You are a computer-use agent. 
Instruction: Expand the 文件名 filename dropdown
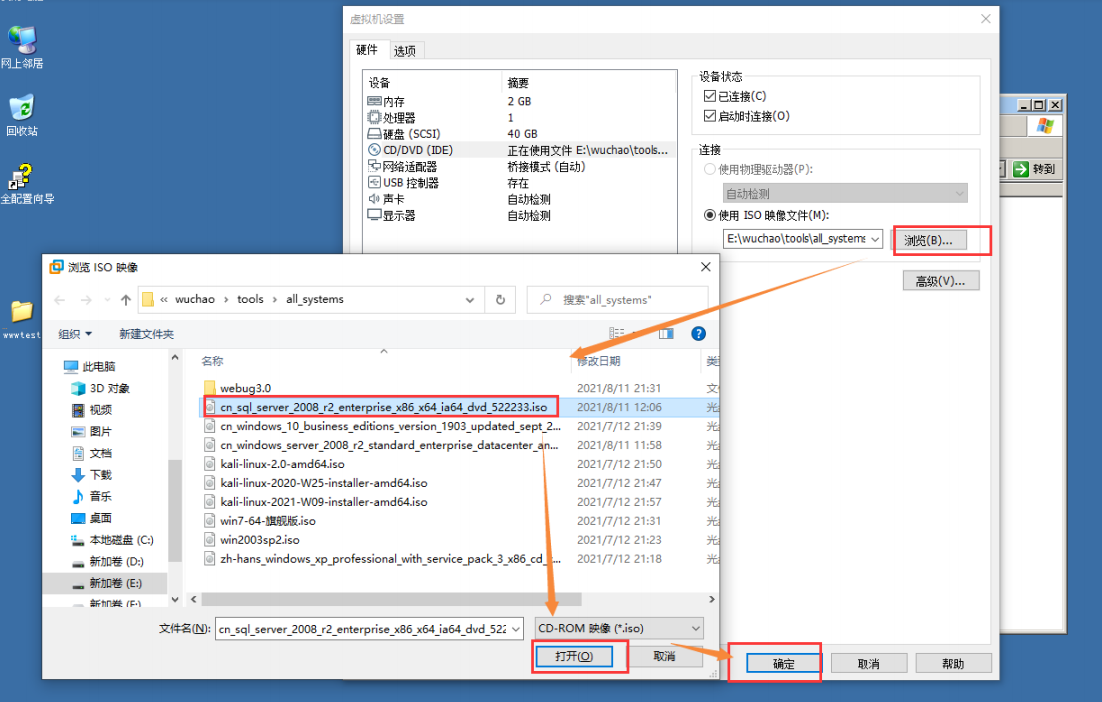click(x=516, y=629)
